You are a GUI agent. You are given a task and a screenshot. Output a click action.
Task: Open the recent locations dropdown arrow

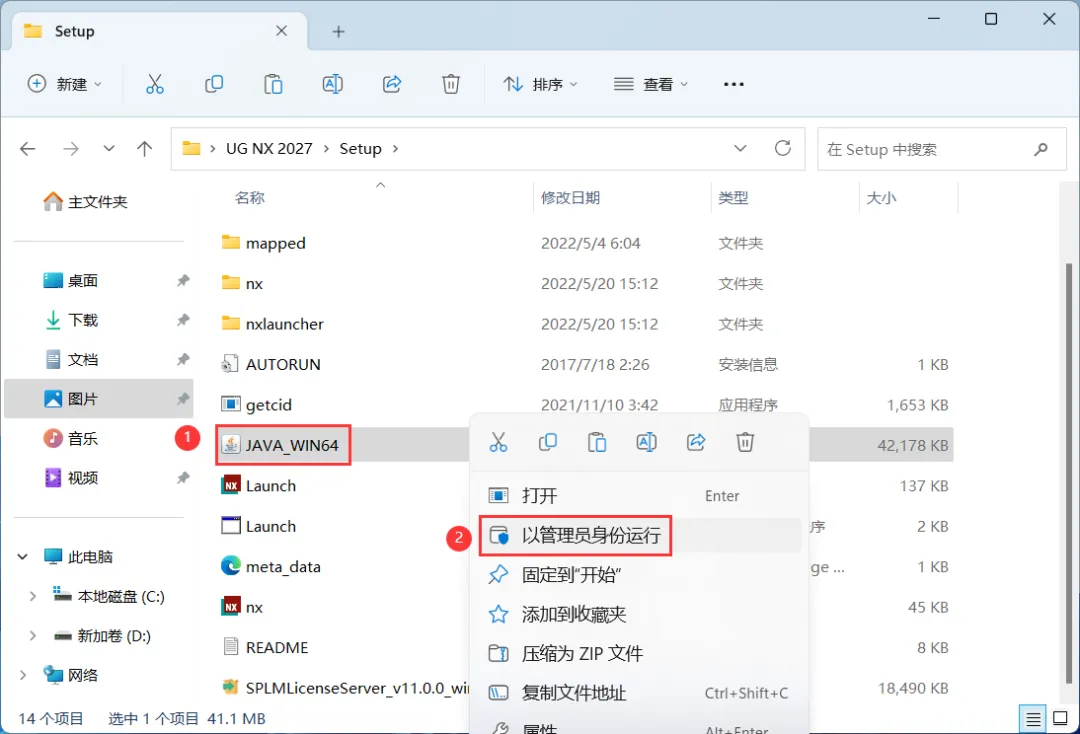pyautogui.click(x=109, y=149)
